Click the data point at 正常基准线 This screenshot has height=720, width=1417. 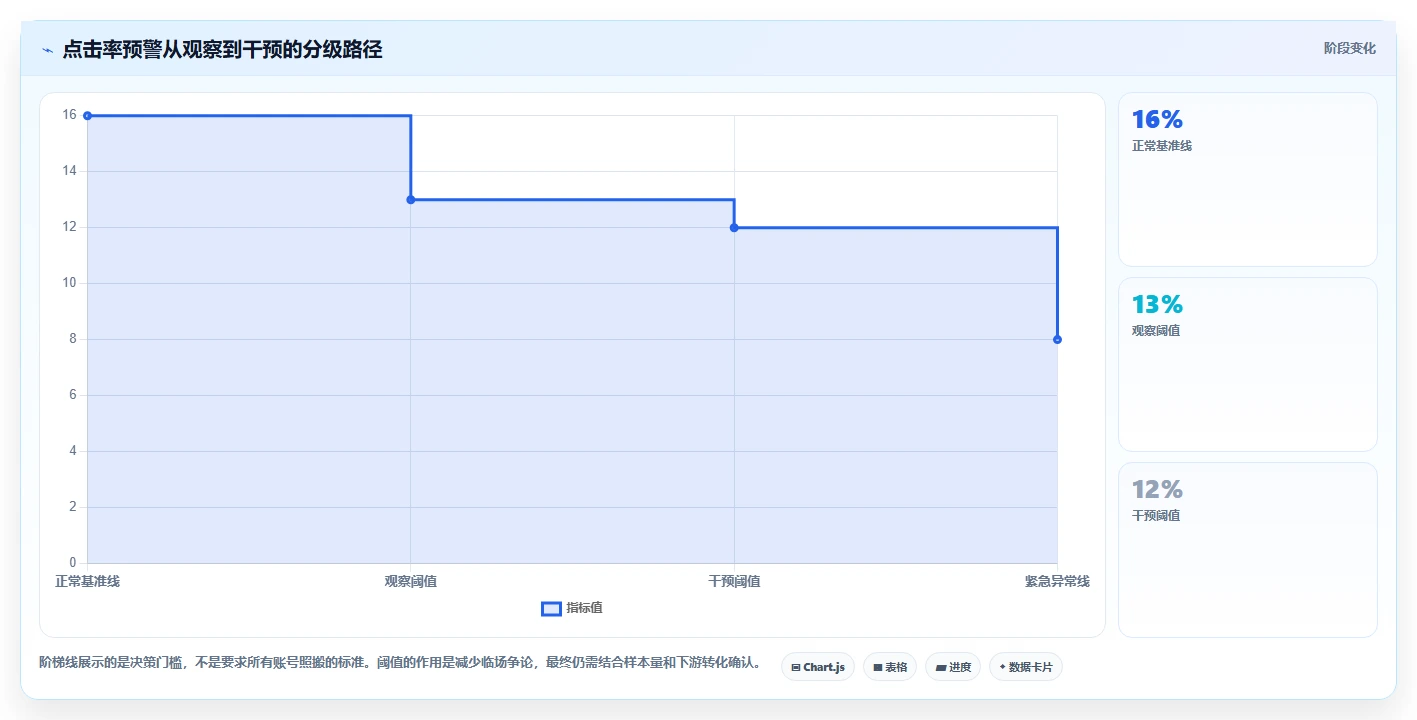pyautogui.click(x=87, y=116)
